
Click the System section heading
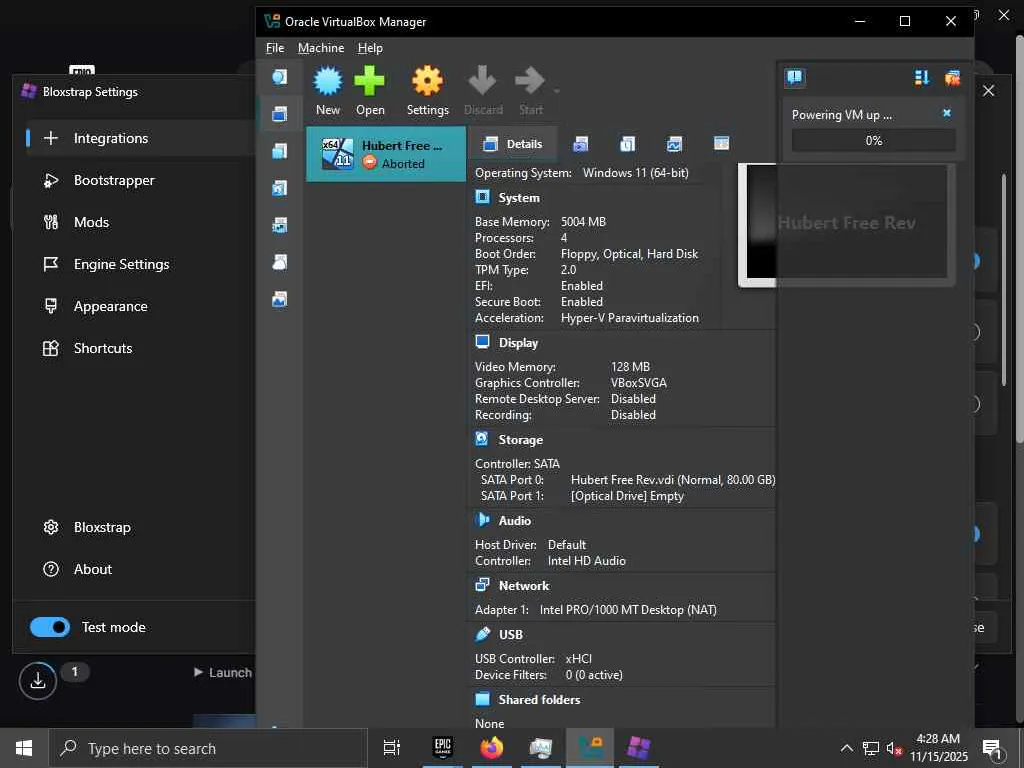point(519,198)
